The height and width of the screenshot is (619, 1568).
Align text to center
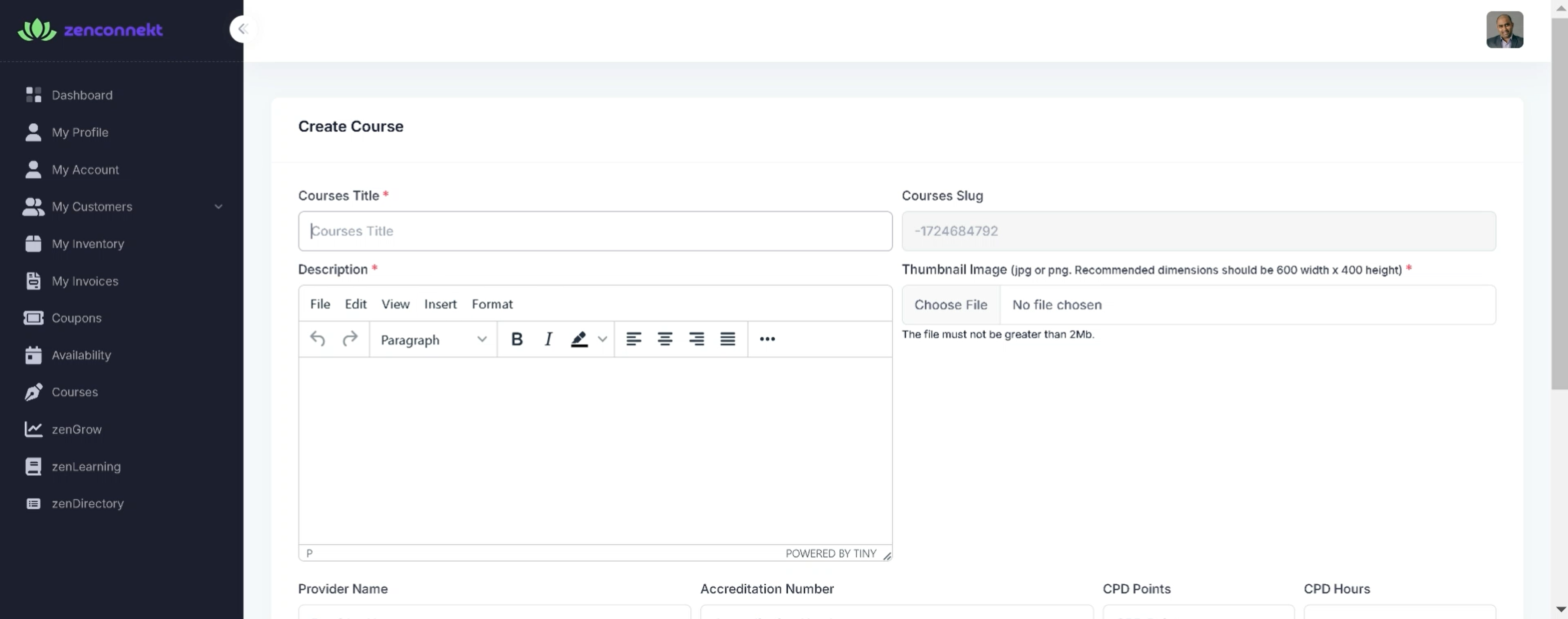coord(665,339)
